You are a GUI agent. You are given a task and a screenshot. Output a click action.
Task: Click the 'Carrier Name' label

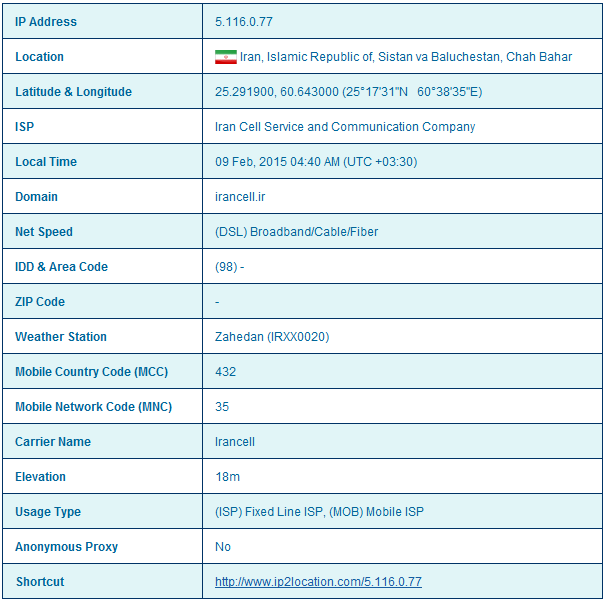(53, 442)
